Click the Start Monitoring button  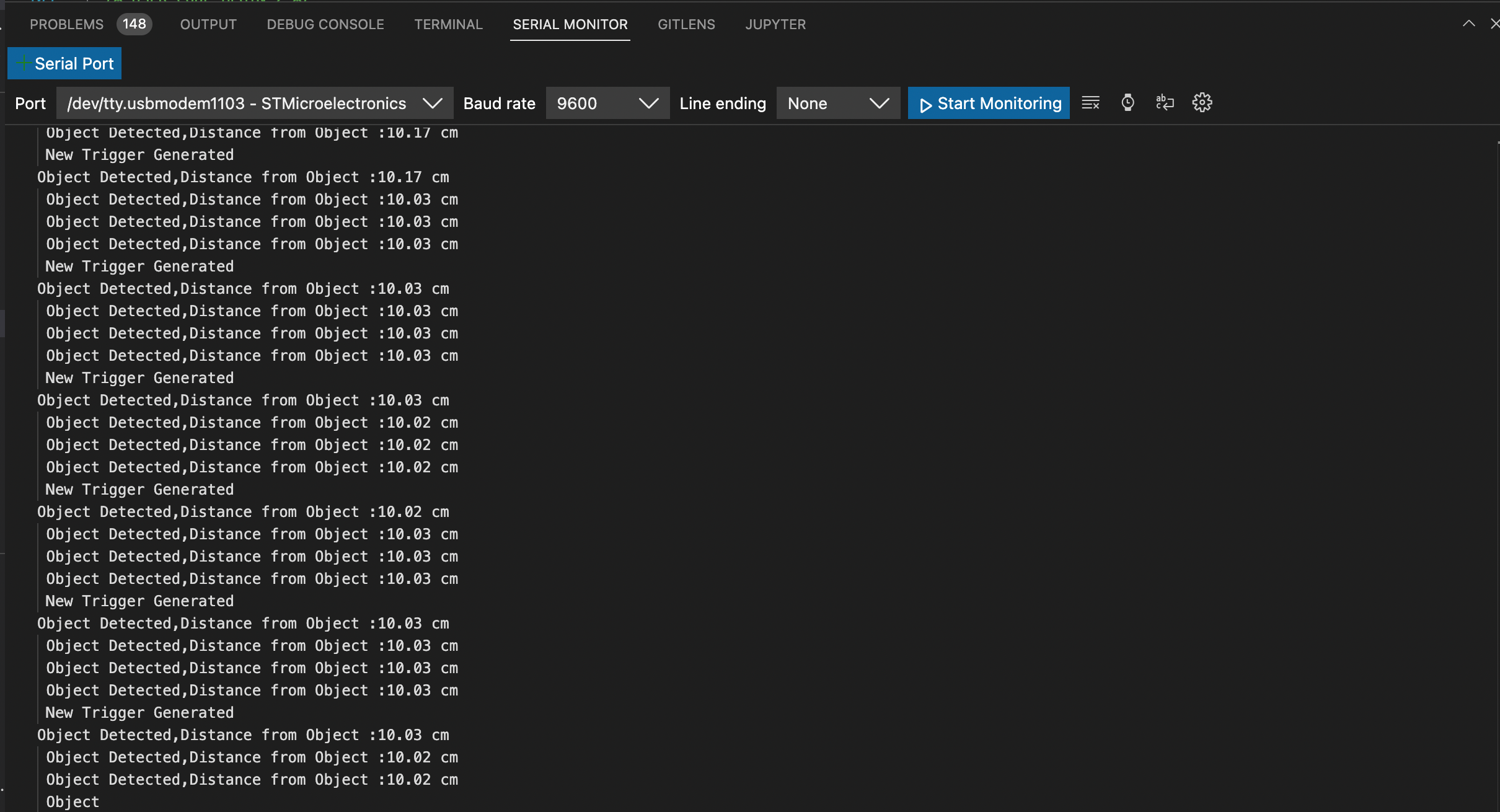[x=988, y=103]
